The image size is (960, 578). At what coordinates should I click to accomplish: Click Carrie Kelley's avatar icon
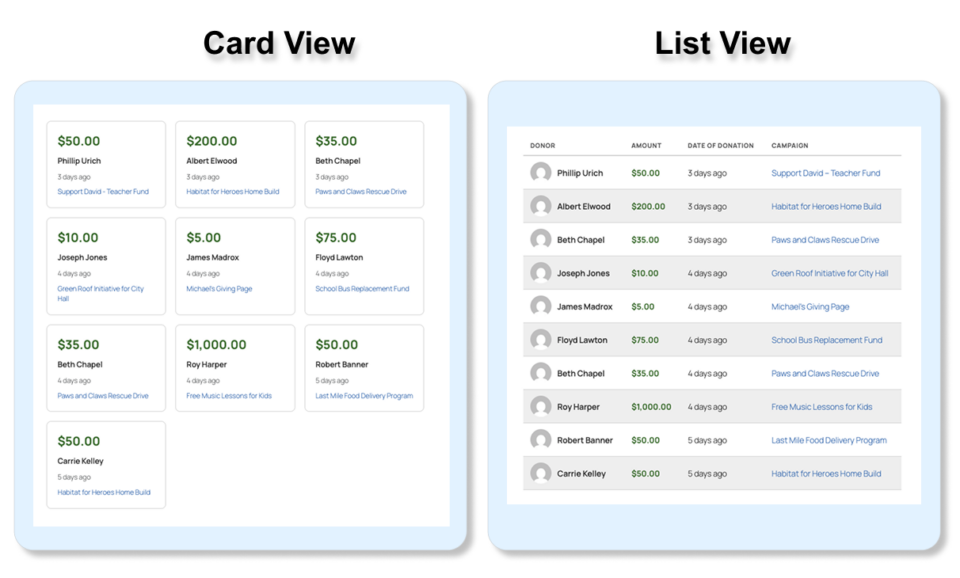540,473
